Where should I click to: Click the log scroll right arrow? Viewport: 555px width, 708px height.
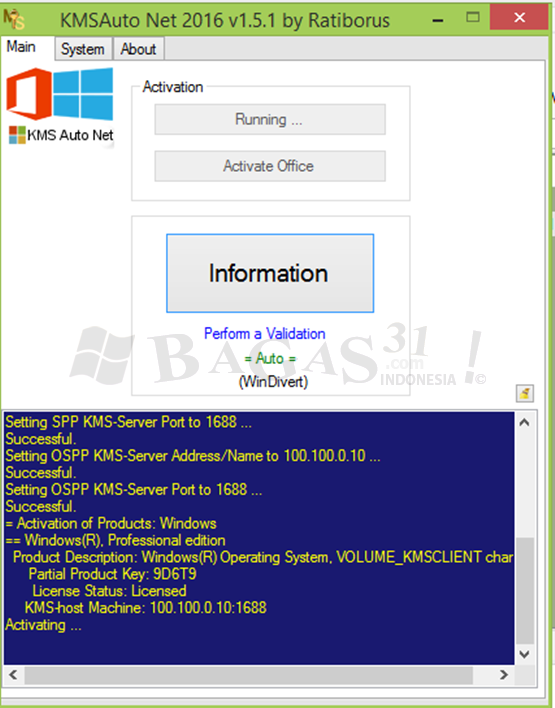(504, 675)
